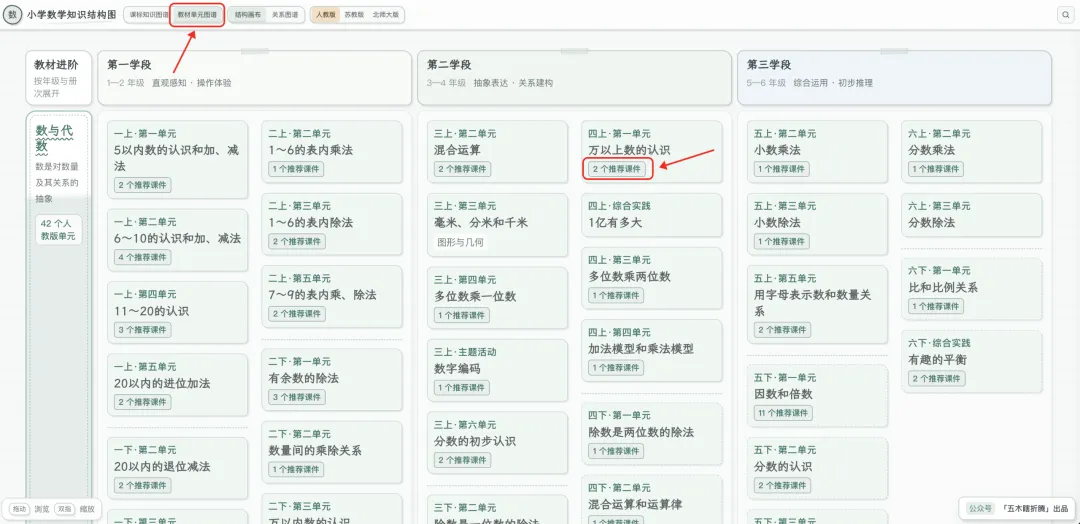The height and width of the screenshot is (524, 1080).
Task: Open the 小数乘法 unit card
Action: click(818, 152)
